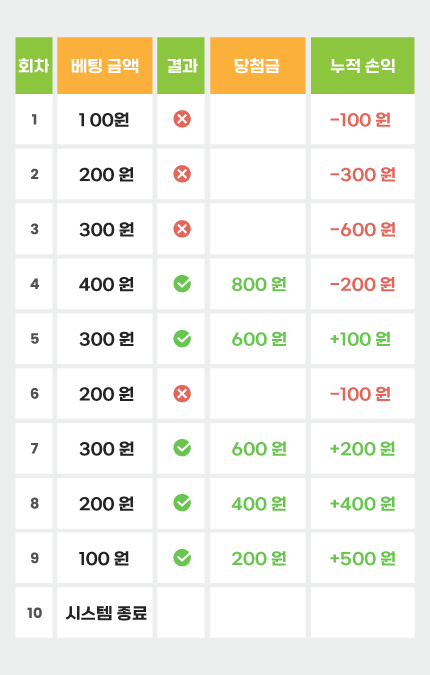Click the green checkmark in round 9
Screen dimensions: 430x675
182,558
